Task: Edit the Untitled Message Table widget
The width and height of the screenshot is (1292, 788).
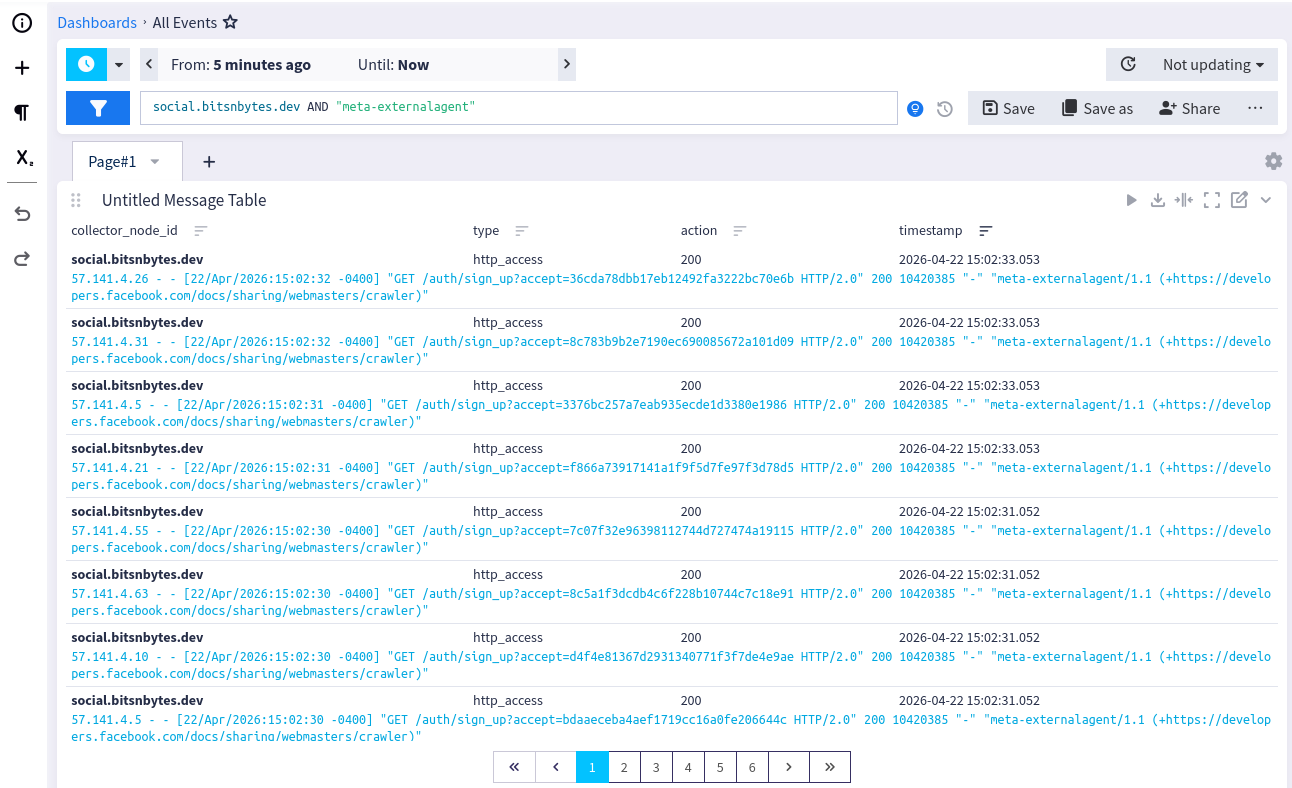Action: [1239, 200]
